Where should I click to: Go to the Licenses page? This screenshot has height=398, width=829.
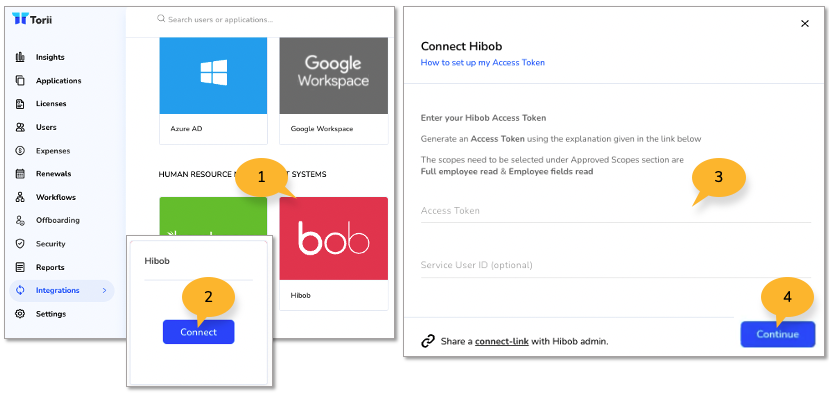(x=51, y=104)
